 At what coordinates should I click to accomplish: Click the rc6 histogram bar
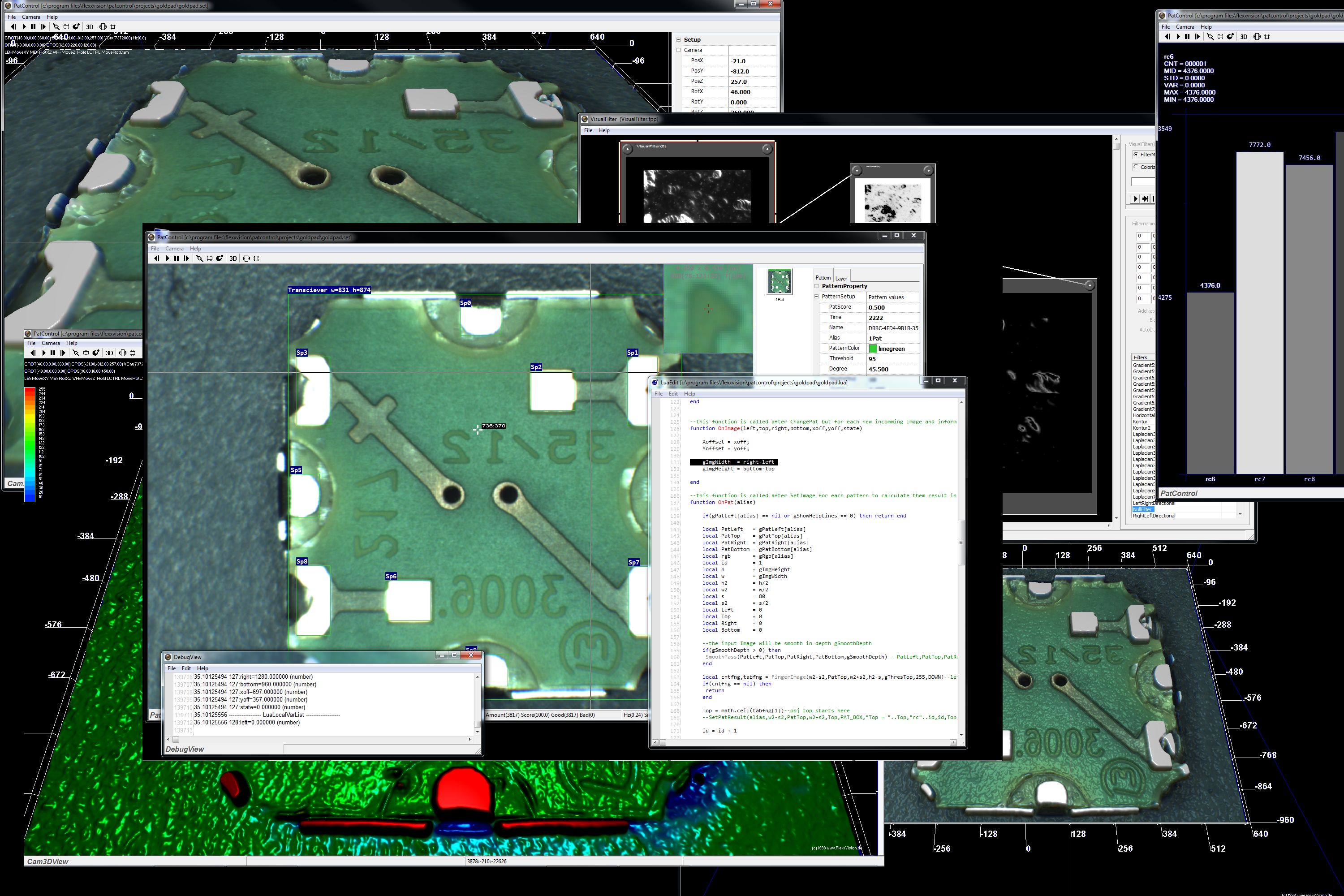pyautogui.click(x=1210, y=383)
